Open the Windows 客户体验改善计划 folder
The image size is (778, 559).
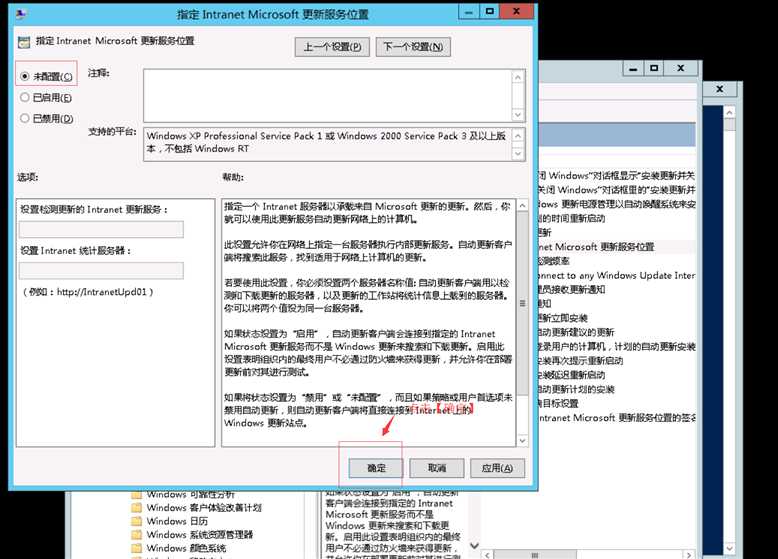(204, 507)
